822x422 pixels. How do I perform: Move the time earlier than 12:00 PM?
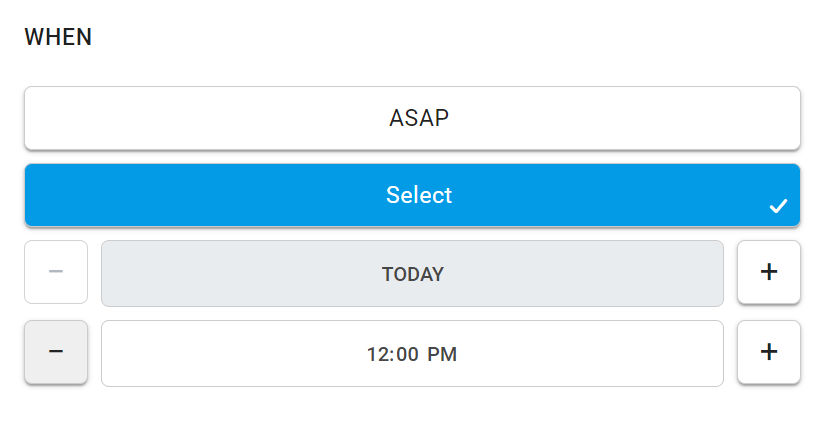click(56, 352)
